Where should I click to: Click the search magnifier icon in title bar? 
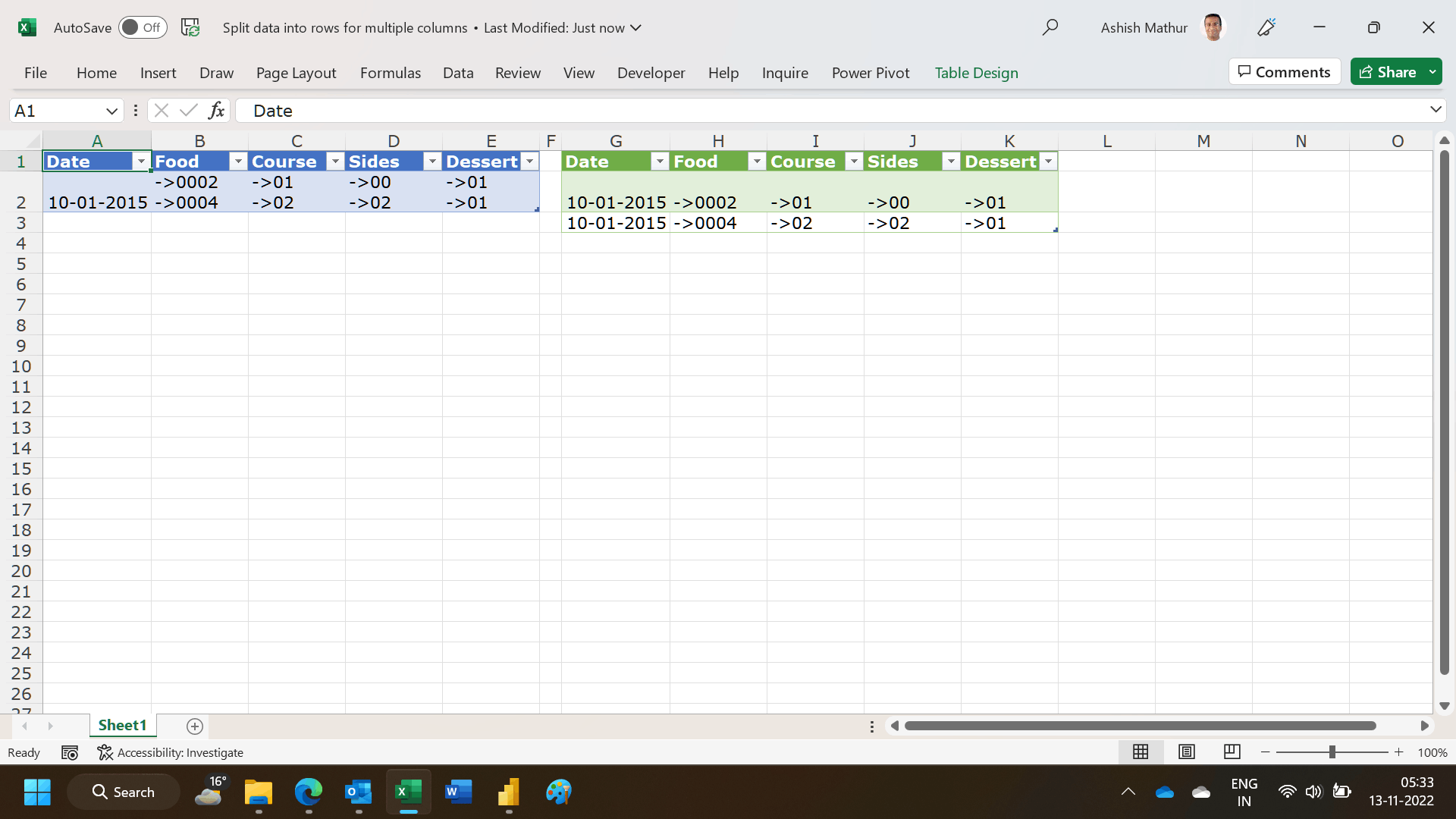click(x=1050, y=28)
